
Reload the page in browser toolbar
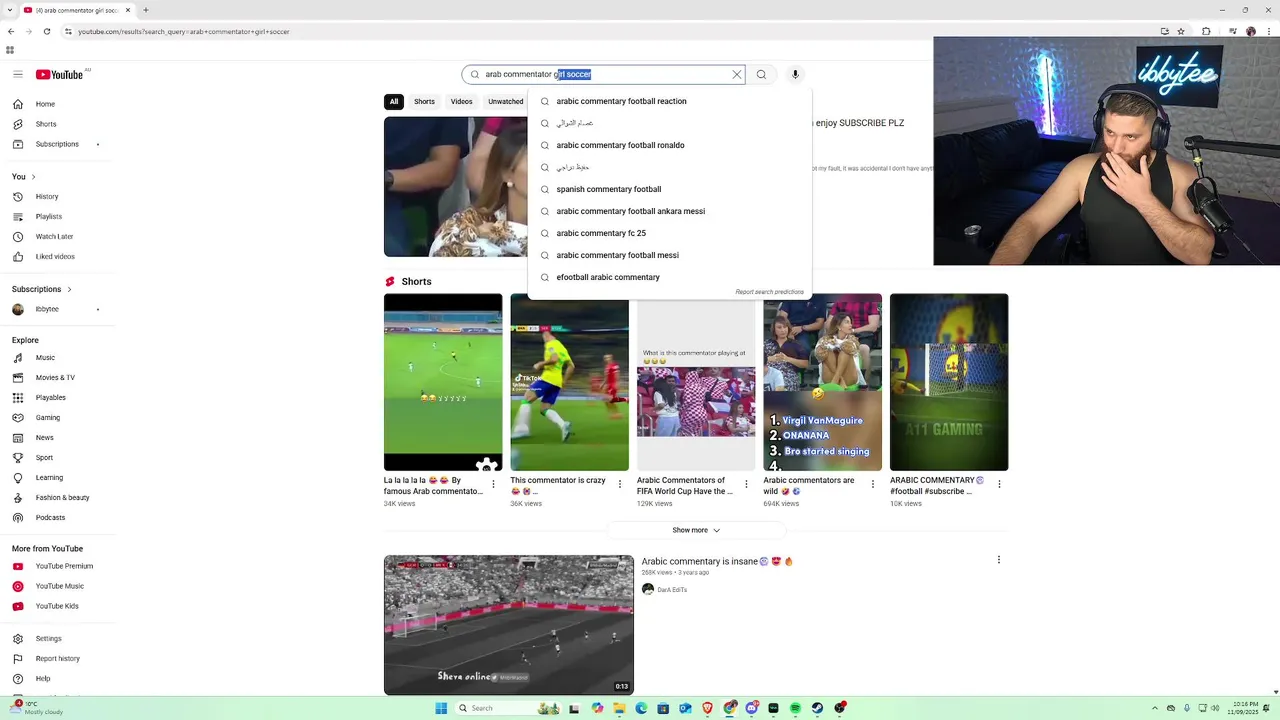pyautogui.click(x=46, y=31)
